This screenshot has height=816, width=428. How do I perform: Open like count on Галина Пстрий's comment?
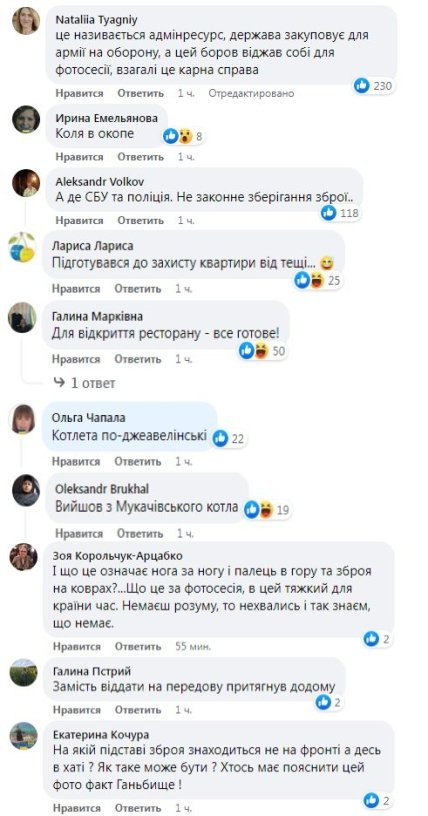pos(329,703)
